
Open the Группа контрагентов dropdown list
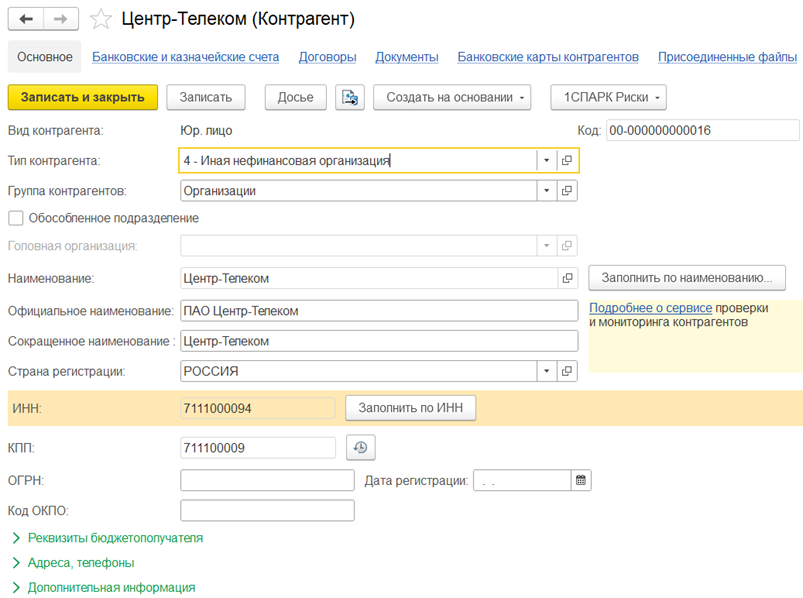coord(546,191)
